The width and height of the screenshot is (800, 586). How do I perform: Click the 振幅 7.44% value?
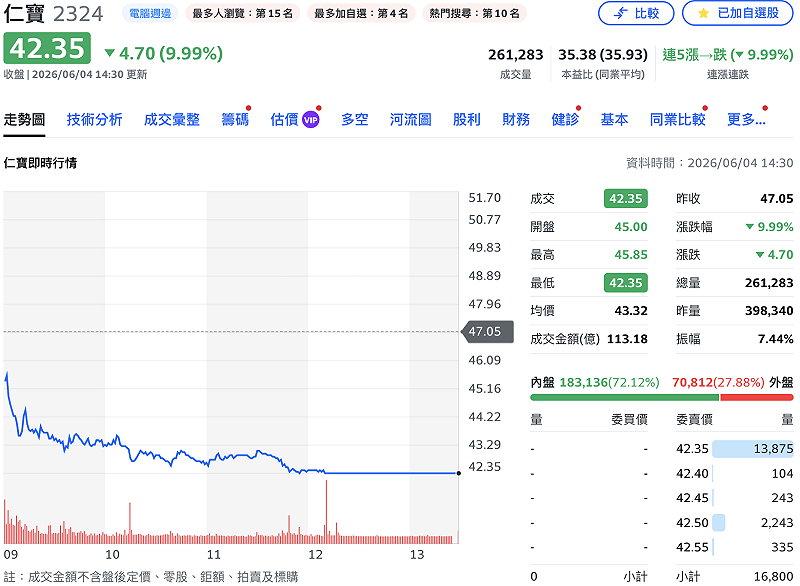pos(776,339)
